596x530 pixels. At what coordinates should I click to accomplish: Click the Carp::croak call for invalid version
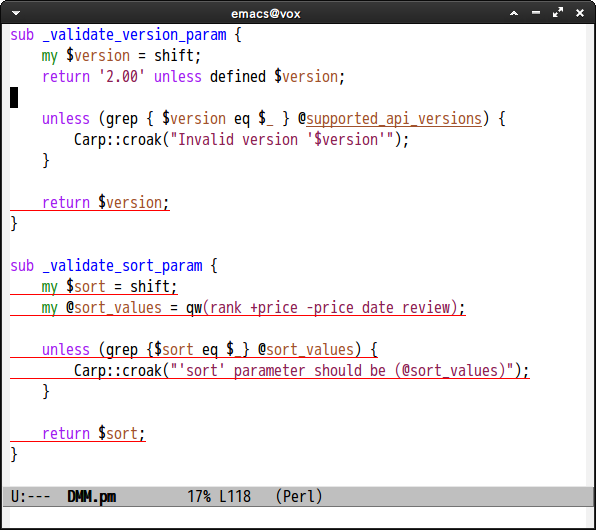241,140
